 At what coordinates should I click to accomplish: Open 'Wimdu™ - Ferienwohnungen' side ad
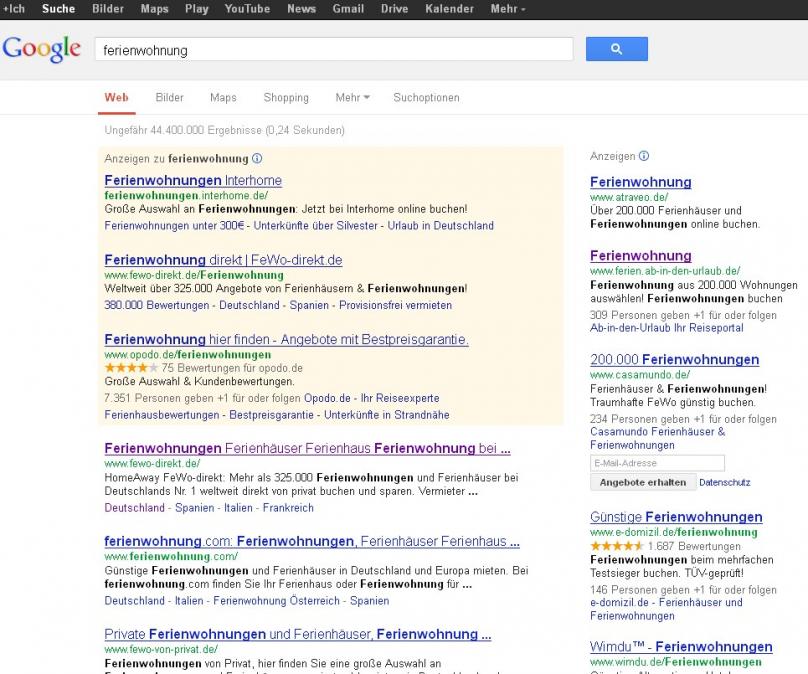pos(681,647)
